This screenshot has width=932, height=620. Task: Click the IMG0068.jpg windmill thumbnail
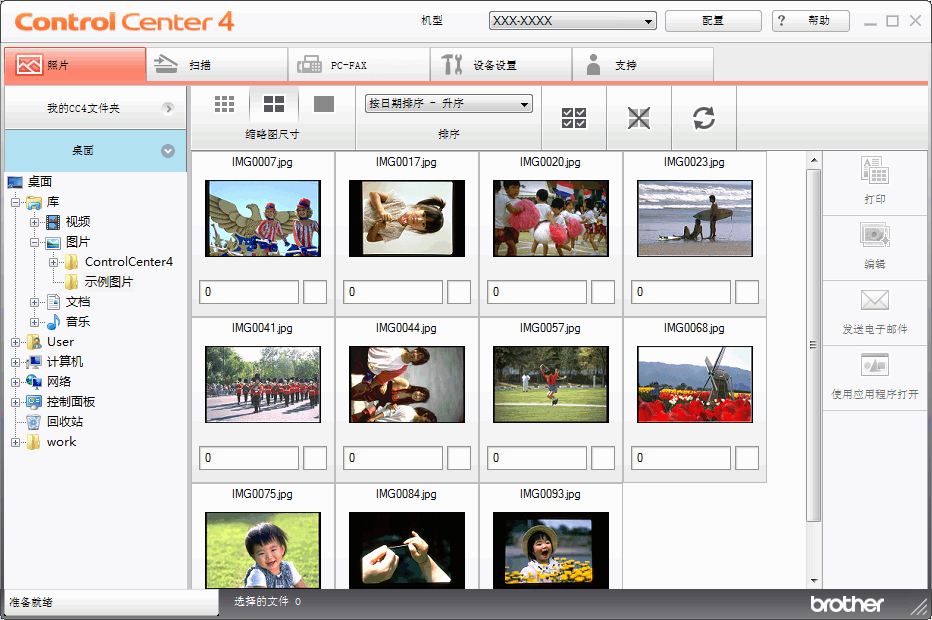tap(695, 385)
